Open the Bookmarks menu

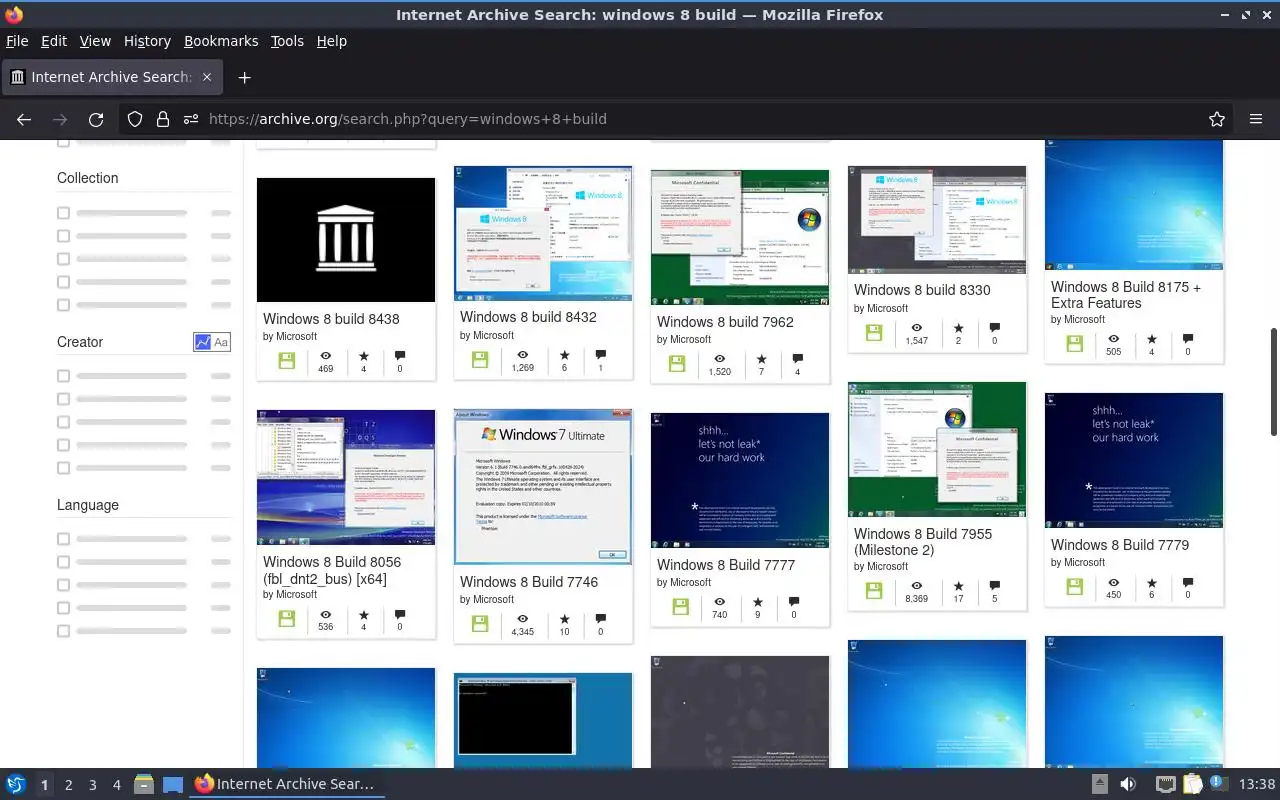pos(221,41)
